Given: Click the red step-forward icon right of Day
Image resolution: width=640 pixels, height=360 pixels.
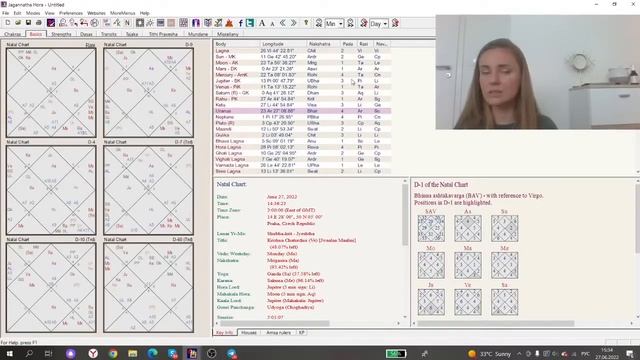Looking at the screenshot, I should coord(395,23).
